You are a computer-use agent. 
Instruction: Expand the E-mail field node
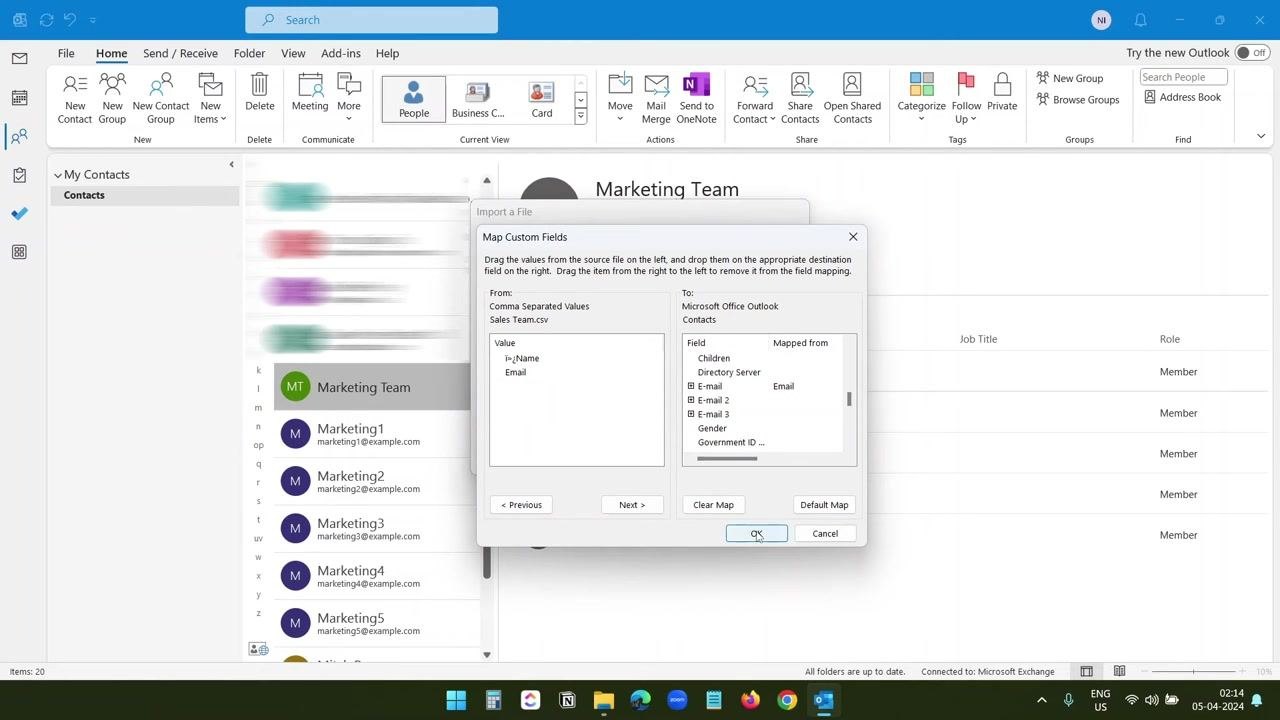[690, 386]
